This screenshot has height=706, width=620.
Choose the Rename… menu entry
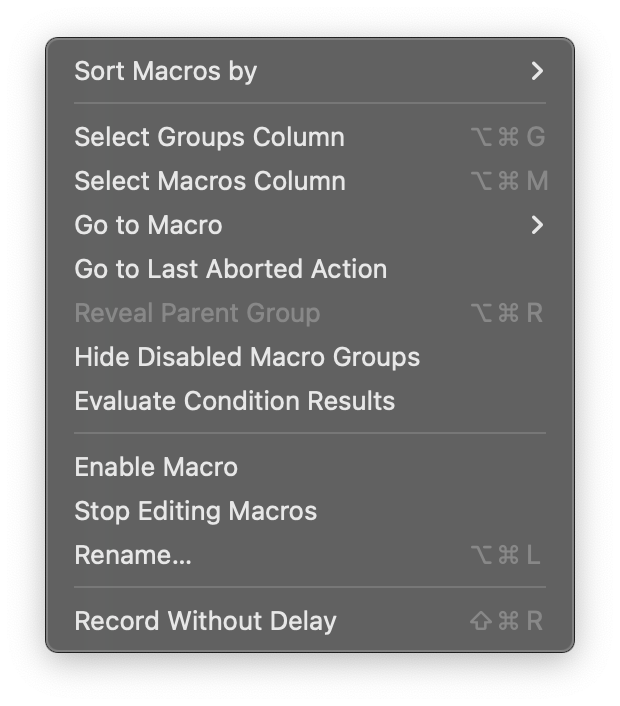[133, 555]
